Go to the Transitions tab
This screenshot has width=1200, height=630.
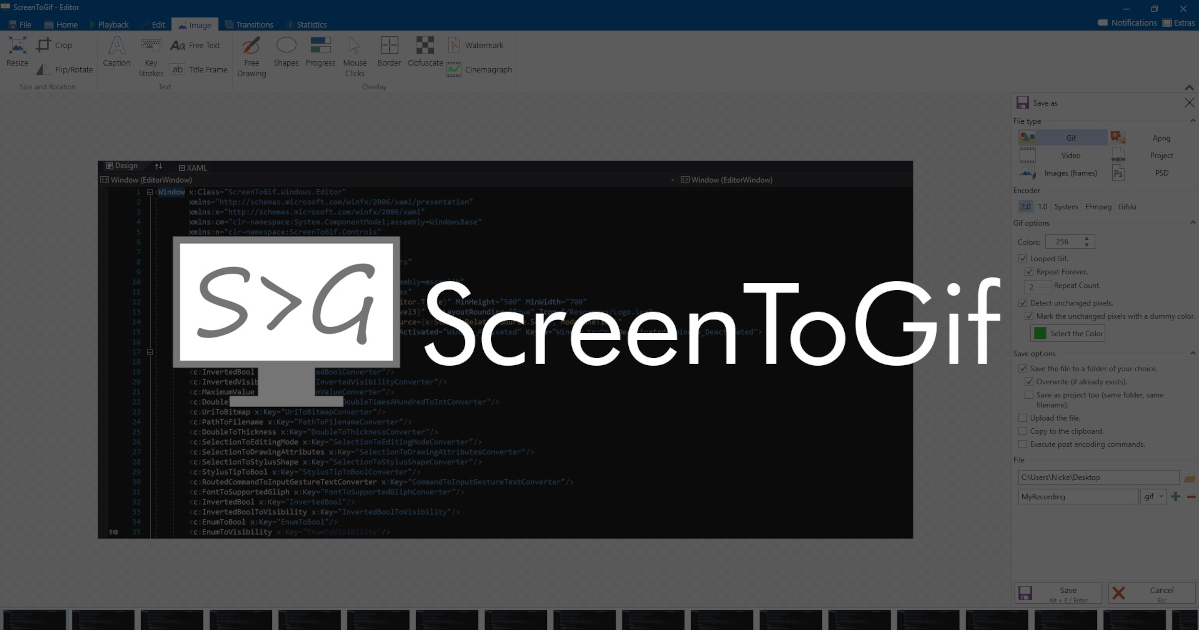point(249,24)
